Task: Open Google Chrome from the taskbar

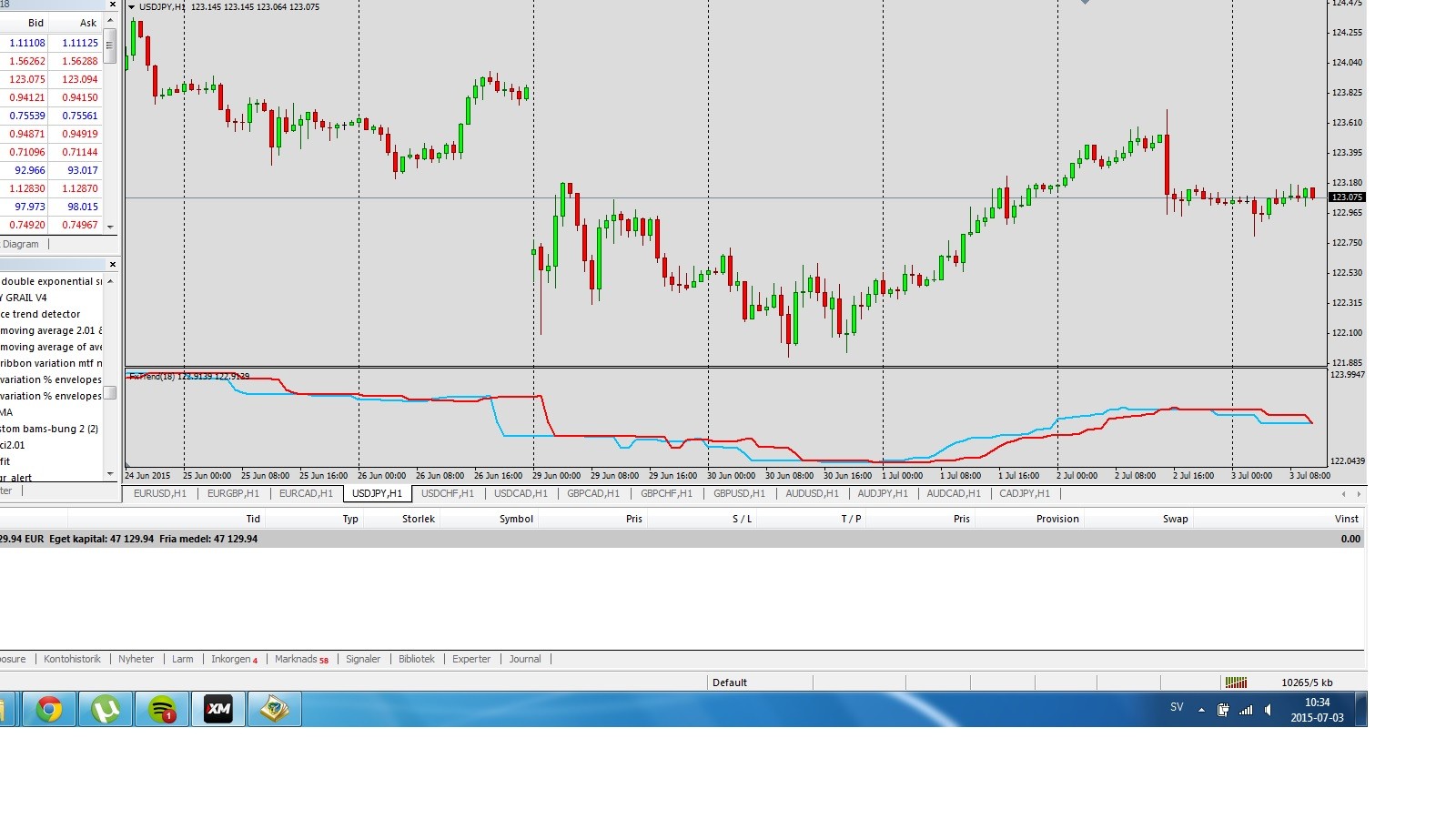Action: 49,709
